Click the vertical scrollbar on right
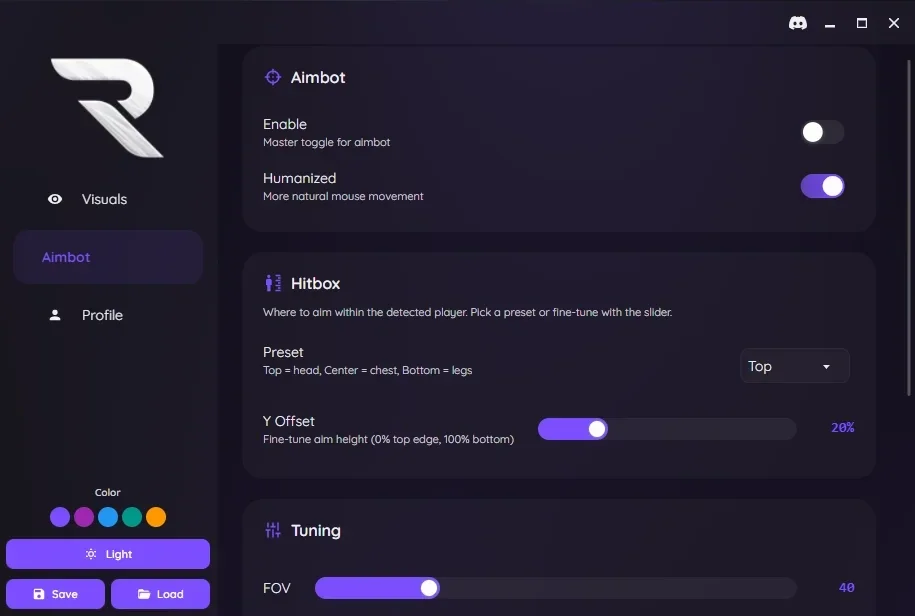 point(909,228)
